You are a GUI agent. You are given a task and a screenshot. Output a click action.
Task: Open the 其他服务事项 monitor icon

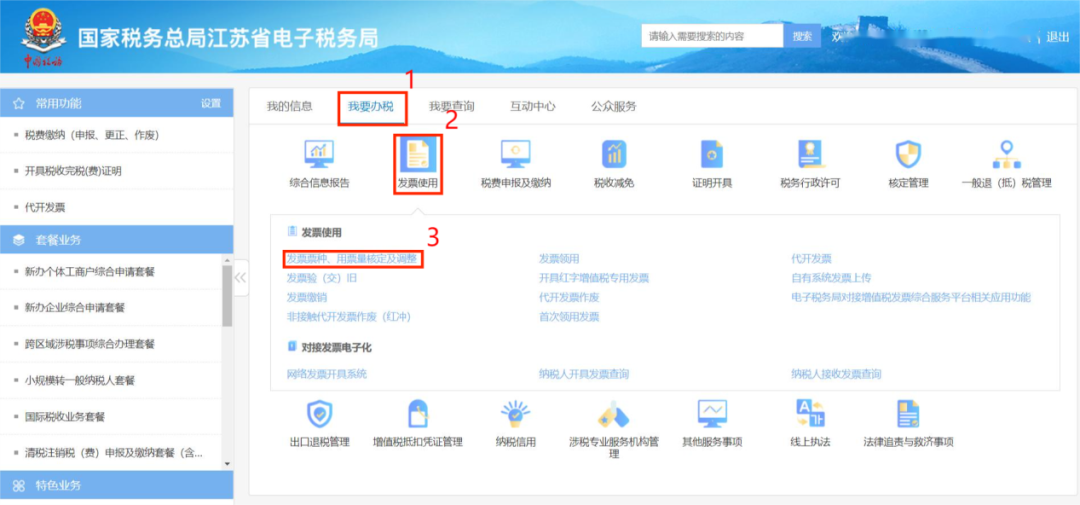click(712, 414)
